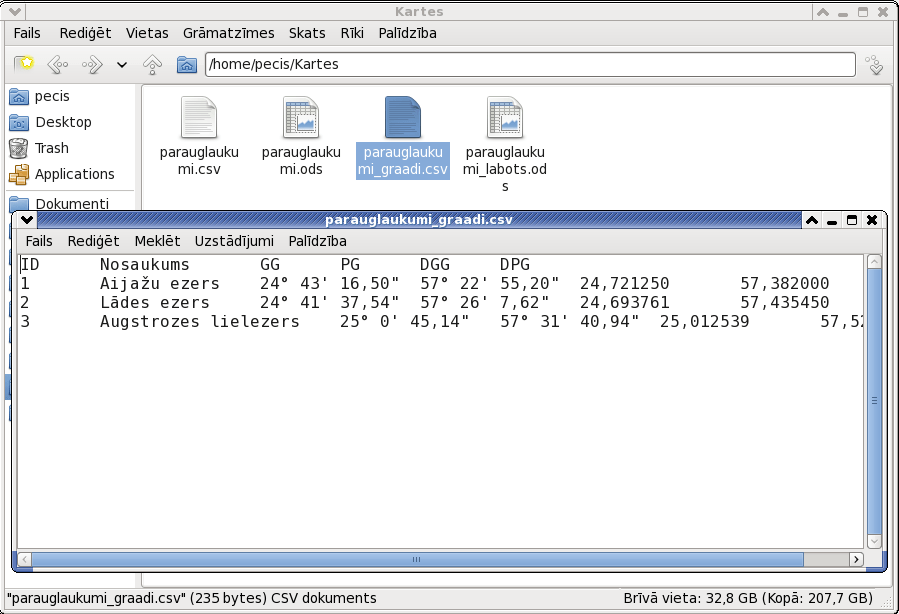Click the text Augstrozes lielezers

tap(200, 322)
